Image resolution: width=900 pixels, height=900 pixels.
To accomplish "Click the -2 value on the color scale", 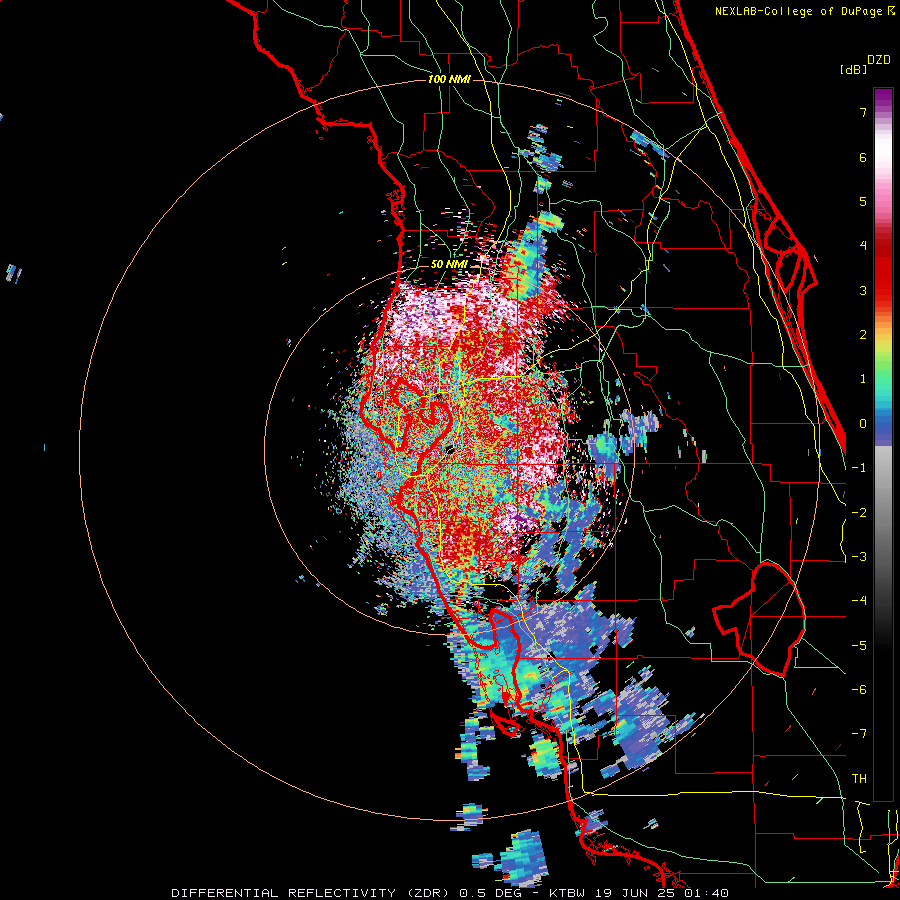I will pos(859,513).
